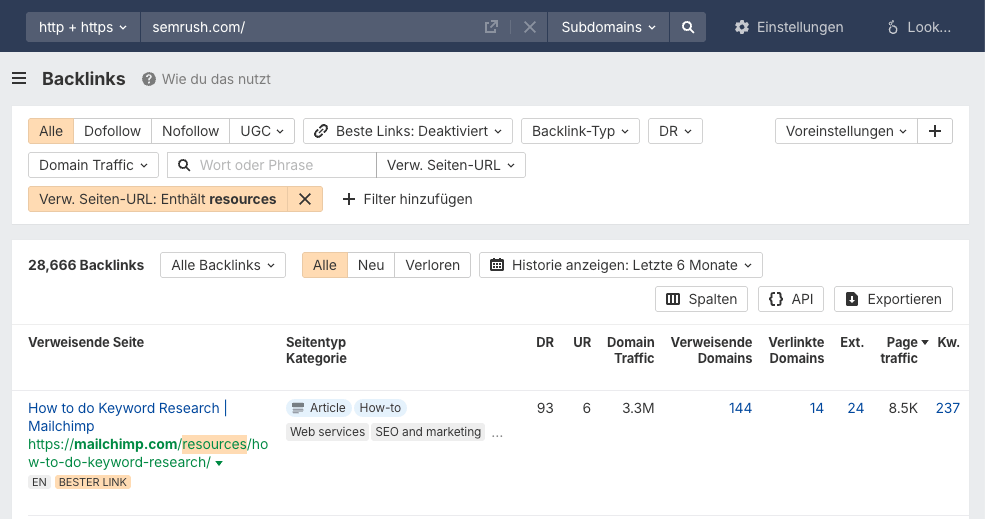
Task: Select the Alle link type filter
Action: pos(51,131)
